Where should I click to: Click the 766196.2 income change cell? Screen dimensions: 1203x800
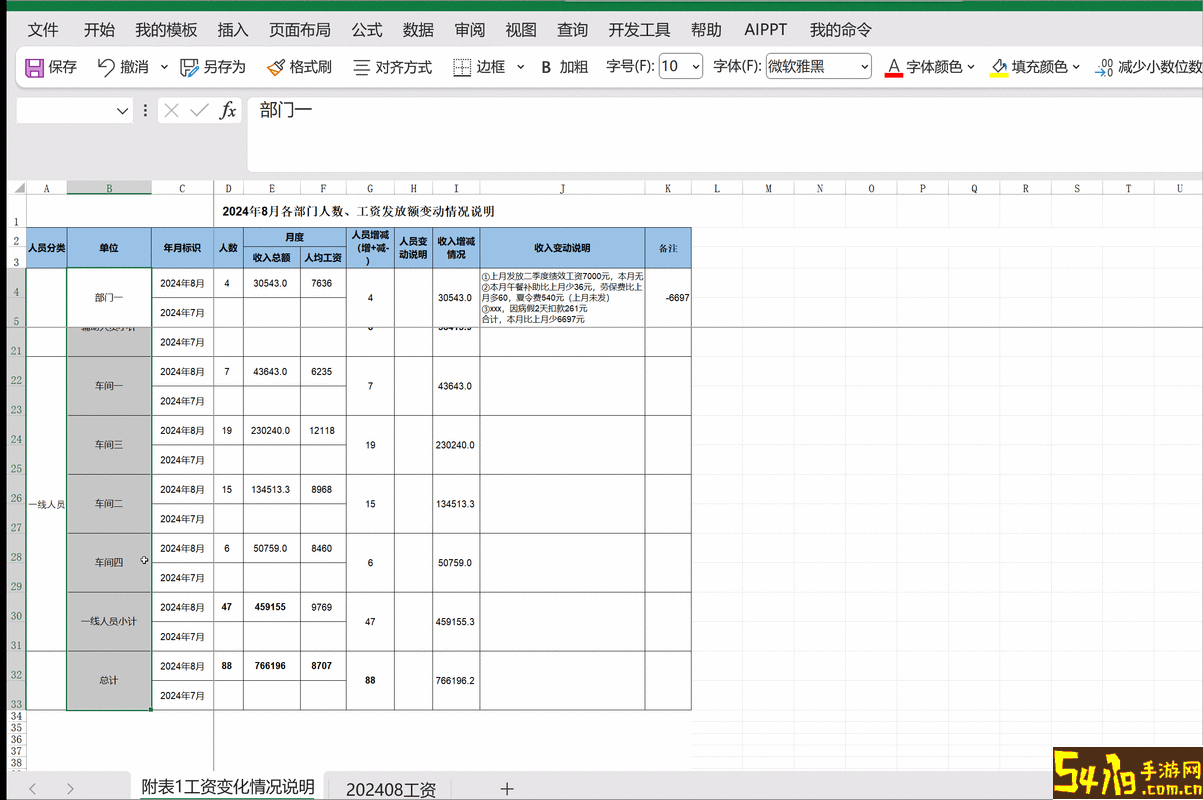(x=456, y=681)
